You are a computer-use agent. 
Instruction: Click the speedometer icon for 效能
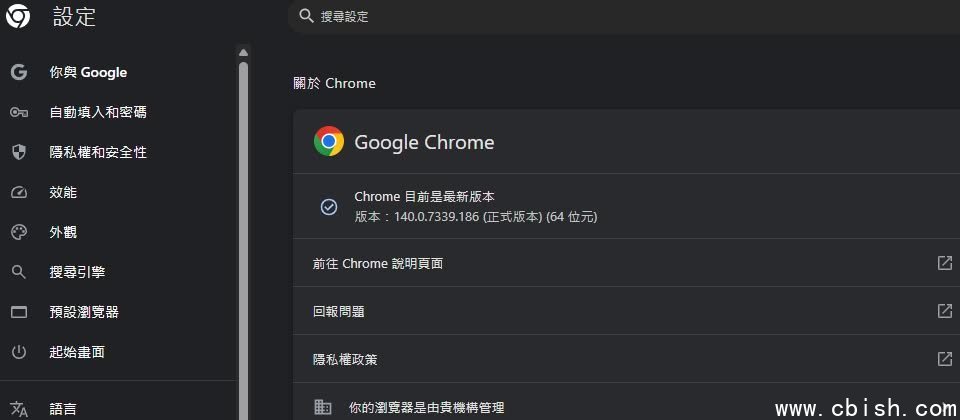(19, 192)
